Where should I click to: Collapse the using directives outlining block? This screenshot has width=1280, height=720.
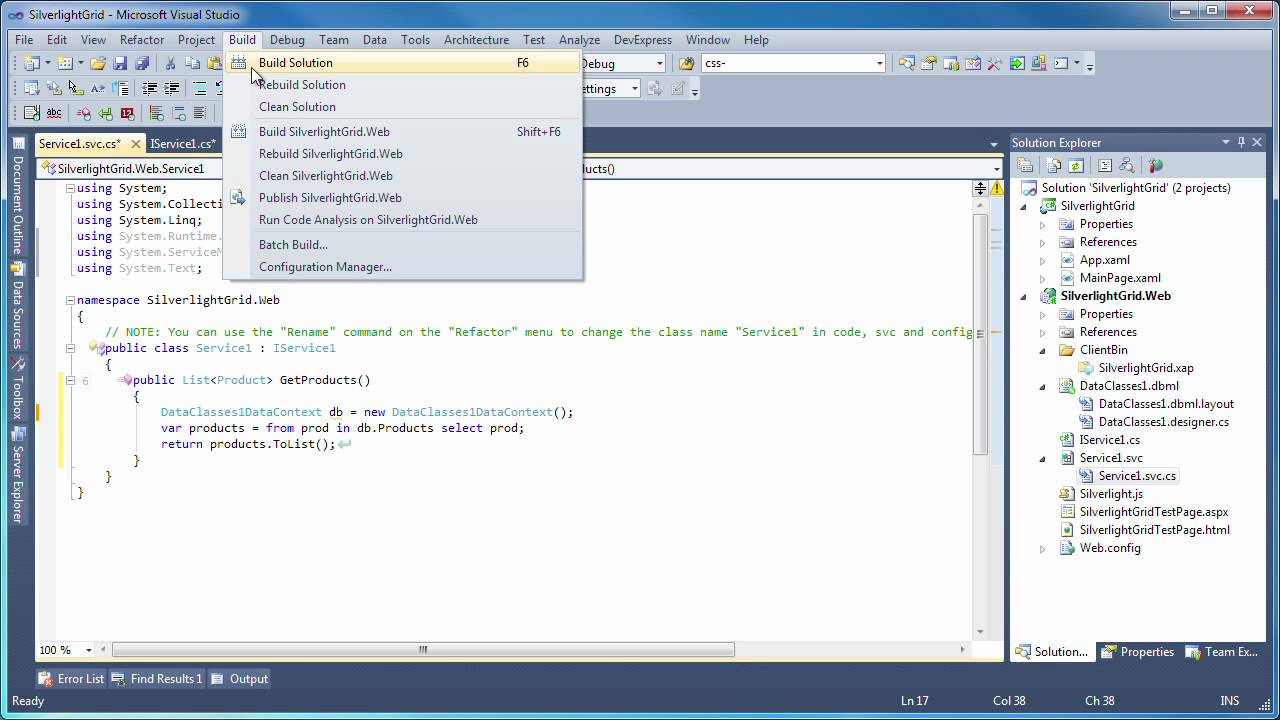(70, 188)
